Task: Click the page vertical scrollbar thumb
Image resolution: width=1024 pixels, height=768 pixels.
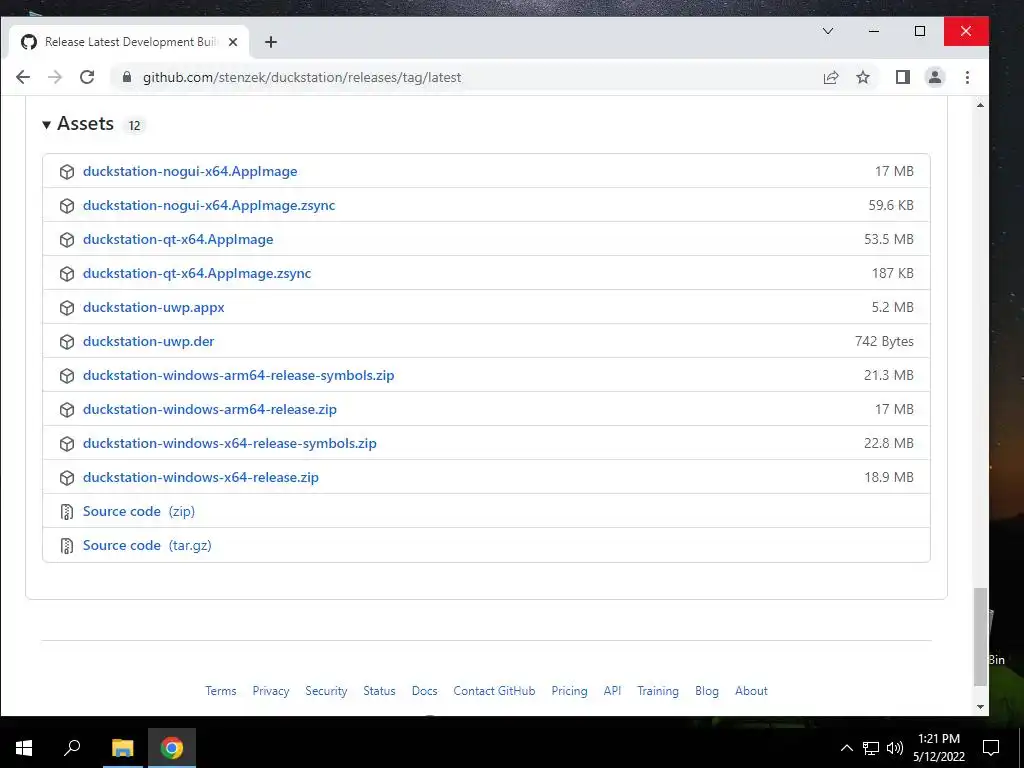Action: pyautogui.click(x=980, y=636)
